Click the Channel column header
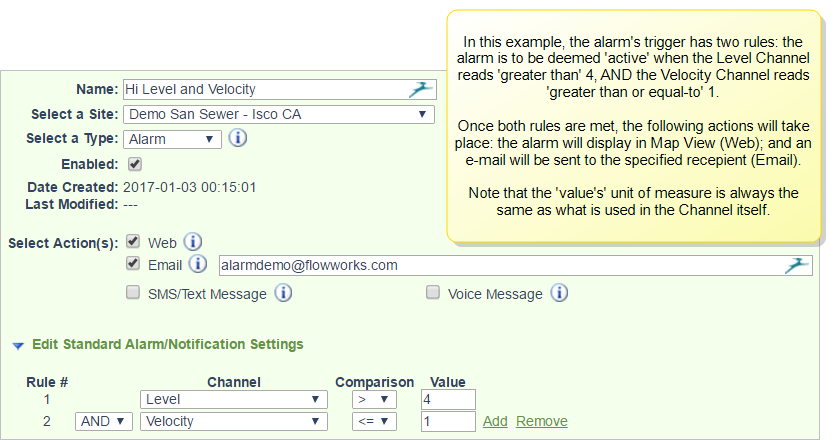This screenshot has height=440, width=836. pyautogui.click(x=234, y=382)
